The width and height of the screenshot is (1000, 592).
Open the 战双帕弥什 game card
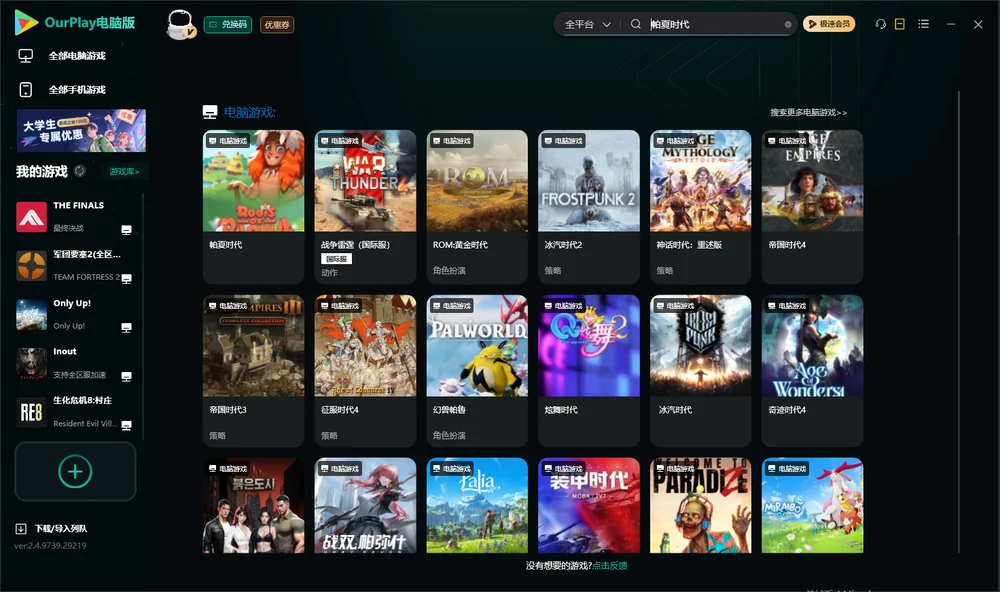point(365,505)
